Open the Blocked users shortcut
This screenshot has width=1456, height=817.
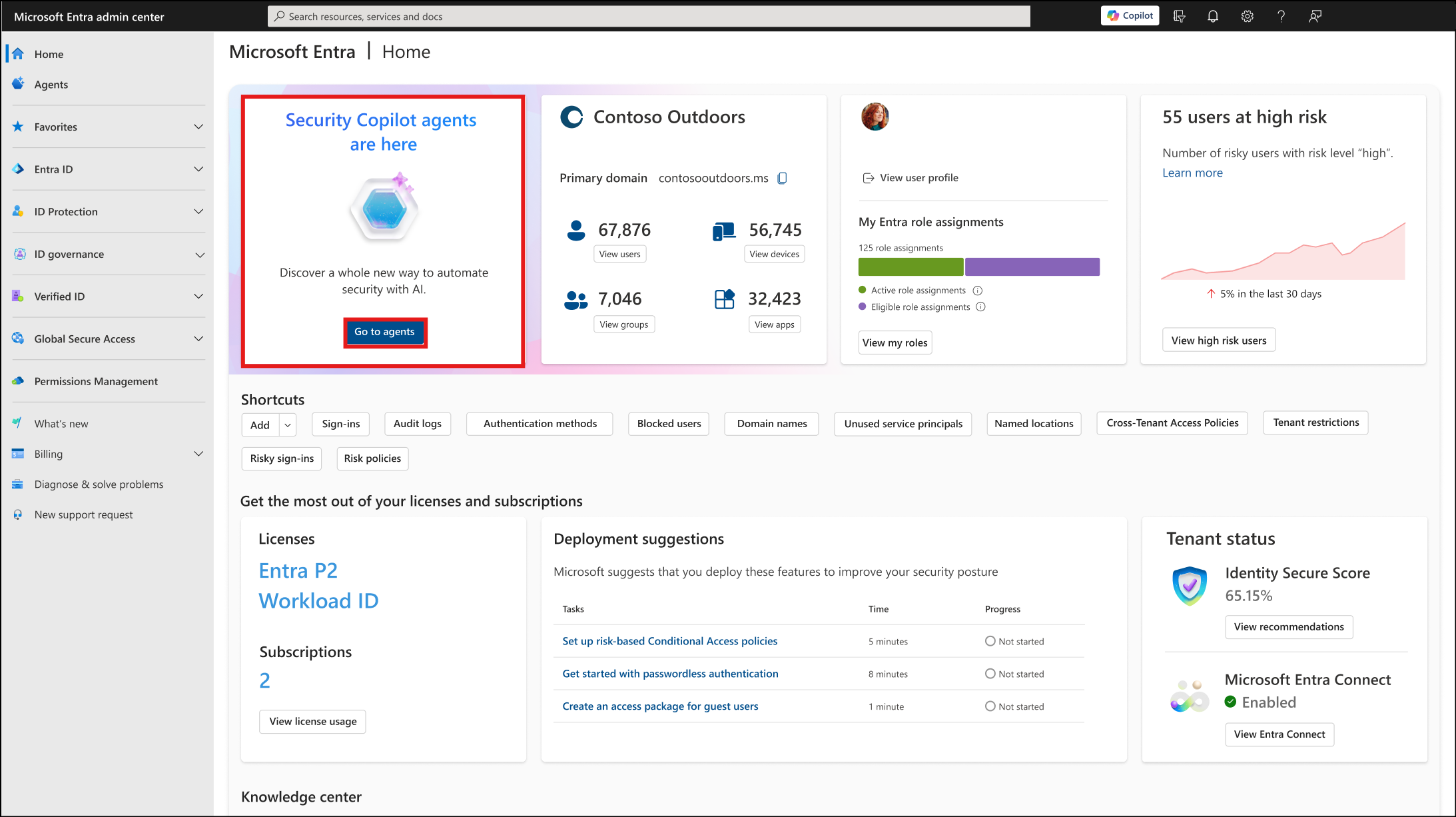point(669,424)
